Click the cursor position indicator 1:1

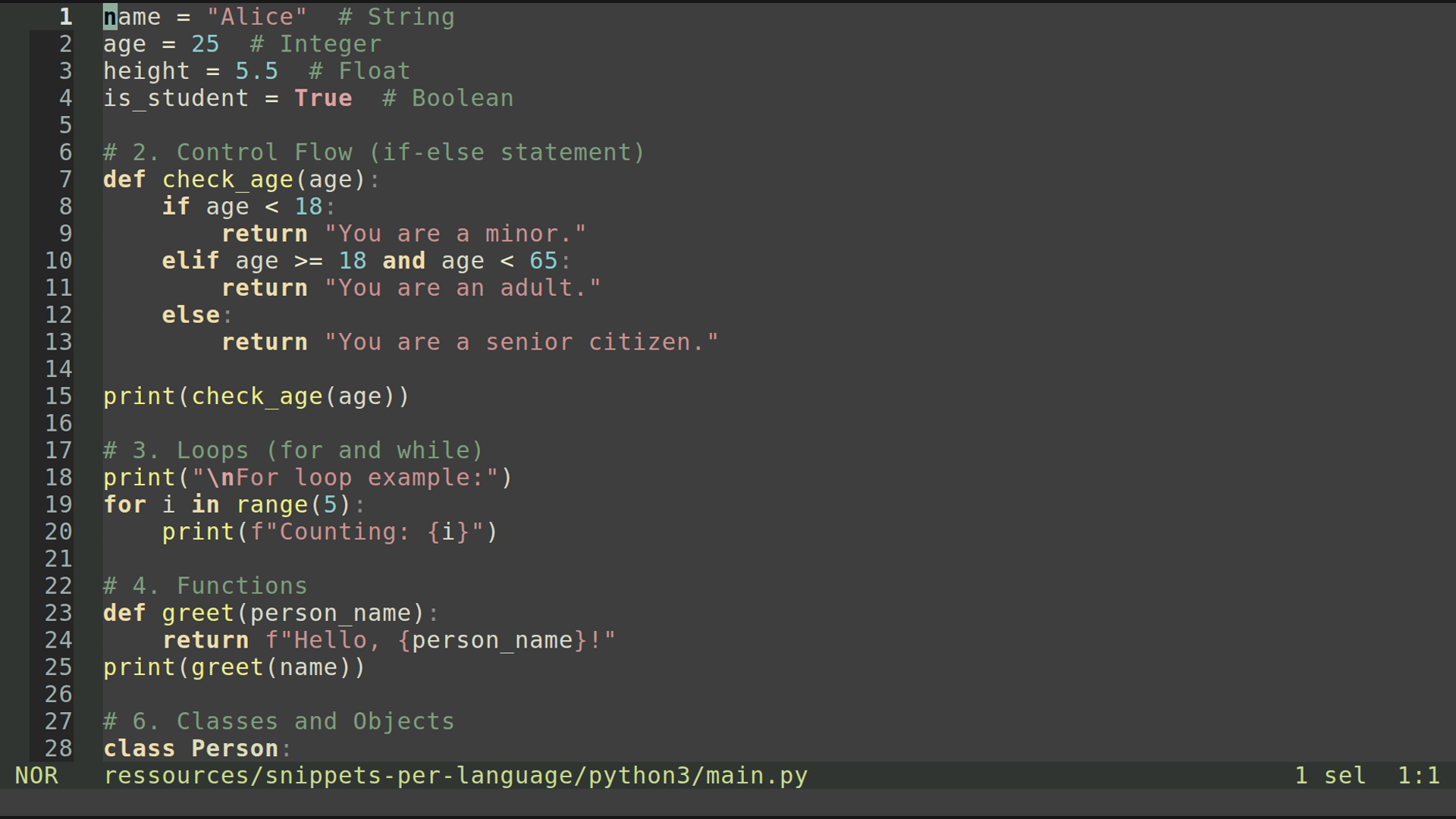pos(1420,775)
